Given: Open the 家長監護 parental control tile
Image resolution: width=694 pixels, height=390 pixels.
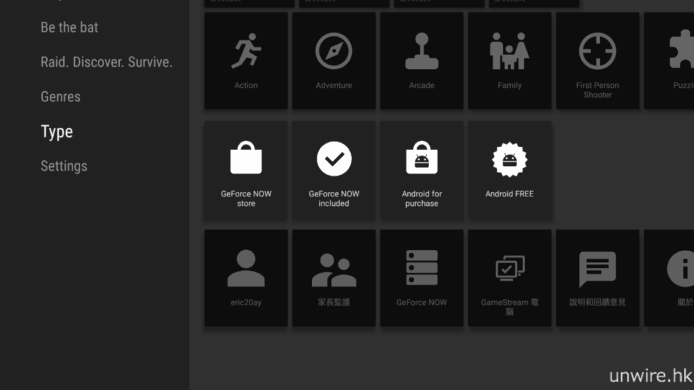Looking at the screenshot, I should (x=334, y=278).
